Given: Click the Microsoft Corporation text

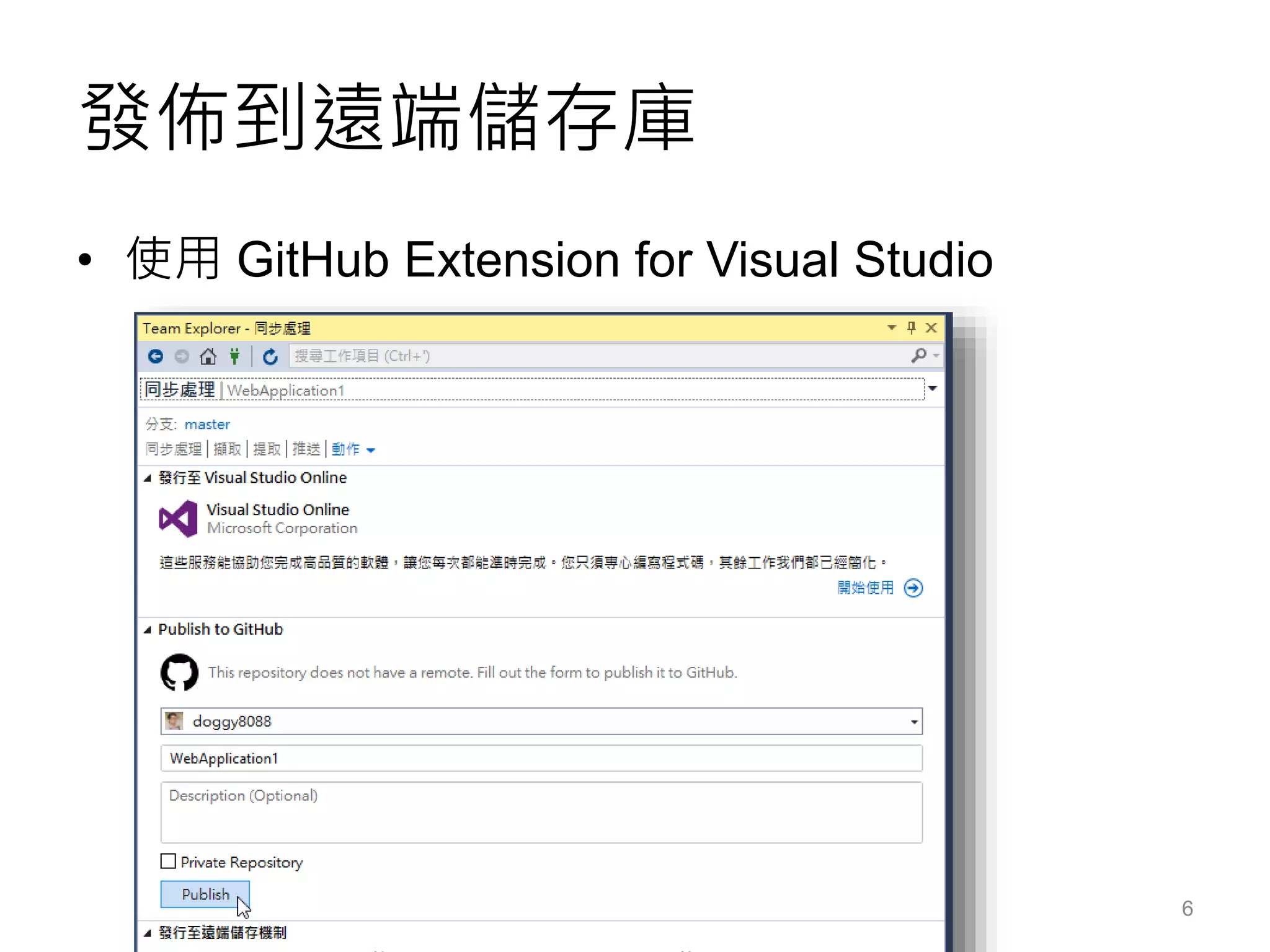Looking at the screenshot, I should pyautogui.click(x=282, y=528).
